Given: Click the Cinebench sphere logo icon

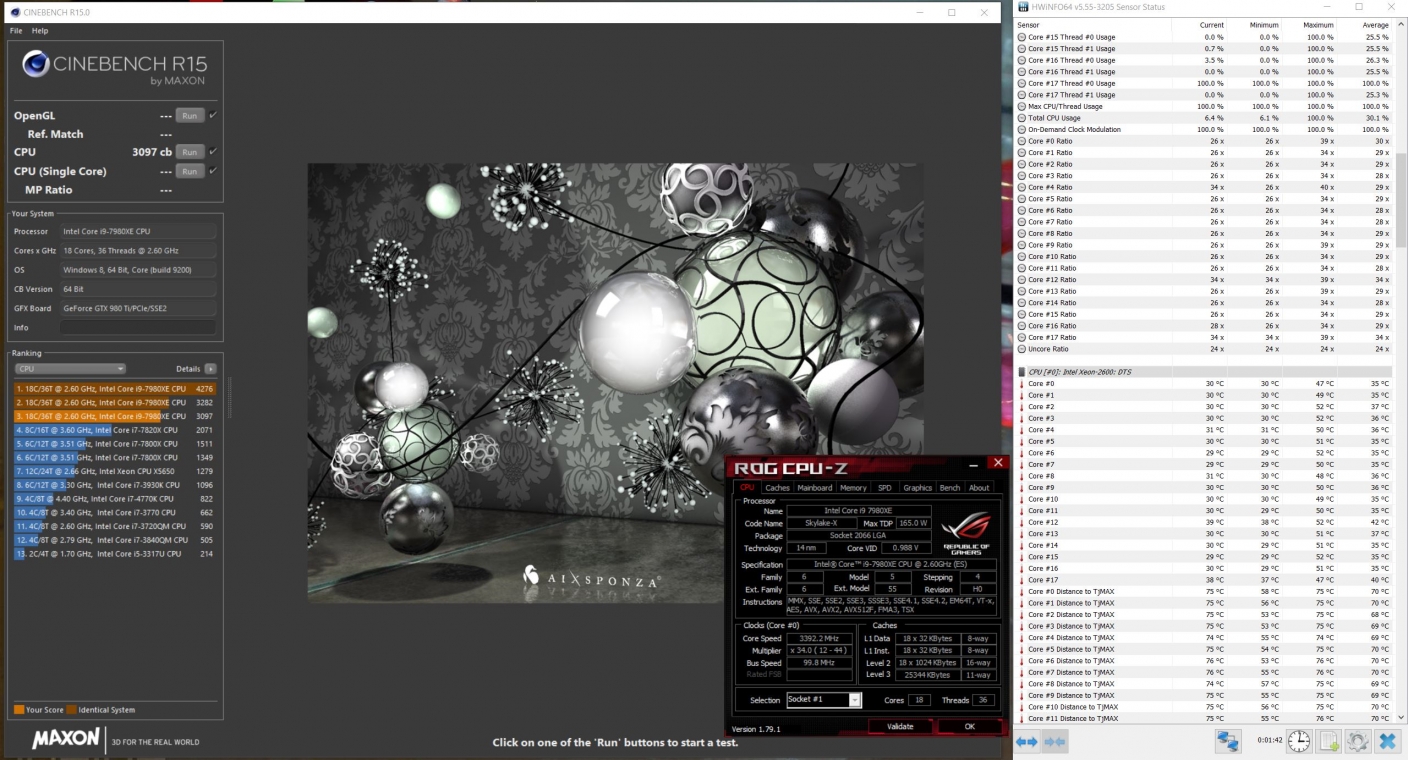Looking at the screenshot, I should [x=36, y=65].
